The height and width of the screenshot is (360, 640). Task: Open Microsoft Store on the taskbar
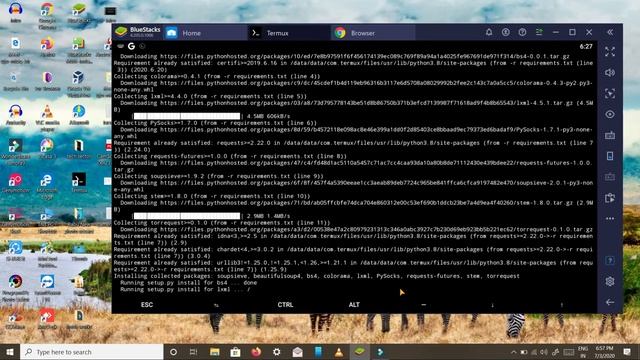pyautogui.click(x=236, y=352)
